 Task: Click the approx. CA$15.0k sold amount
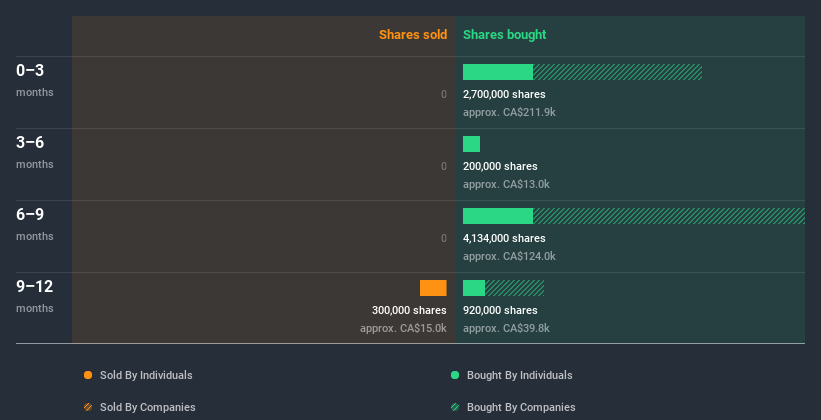[x=403, y=328]
